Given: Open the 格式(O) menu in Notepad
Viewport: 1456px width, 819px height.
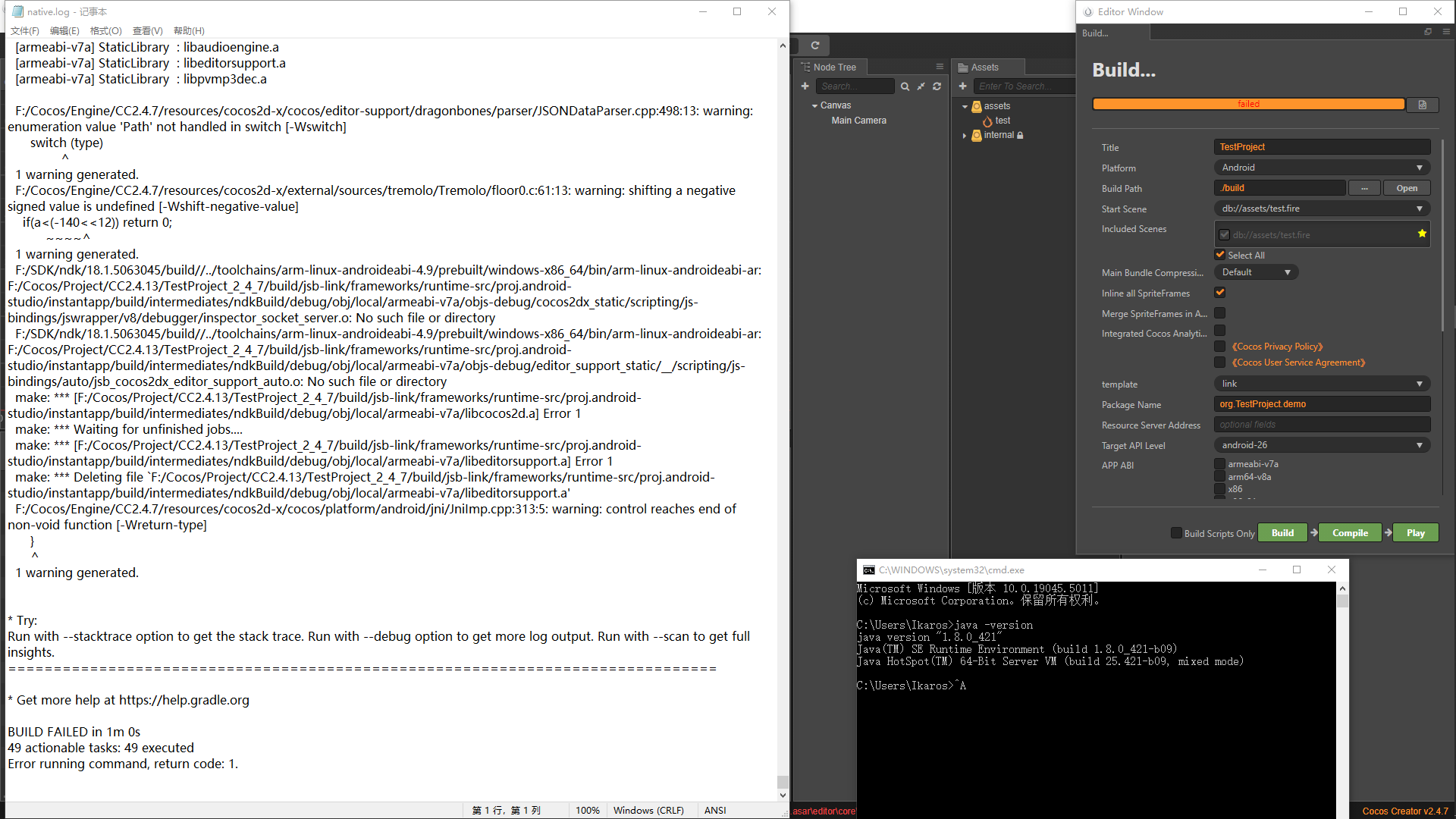Looking at the screenshot, I should (x=105, y=31).
